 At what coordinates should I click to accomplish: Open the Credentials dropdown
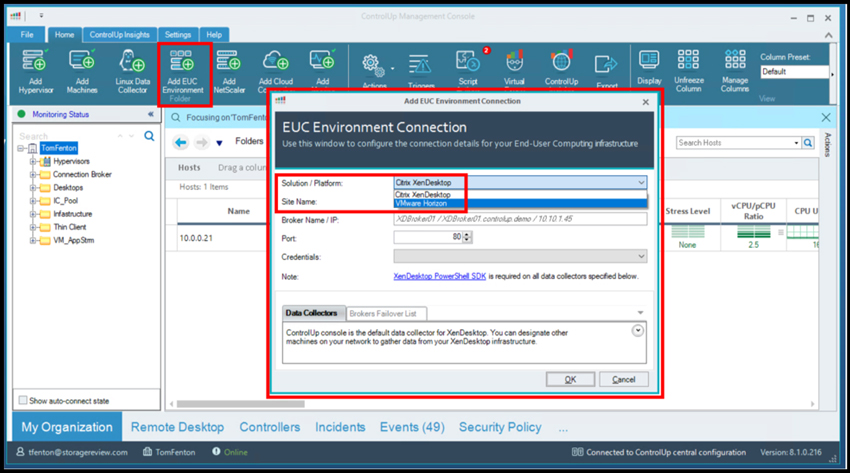click(520, 256)
